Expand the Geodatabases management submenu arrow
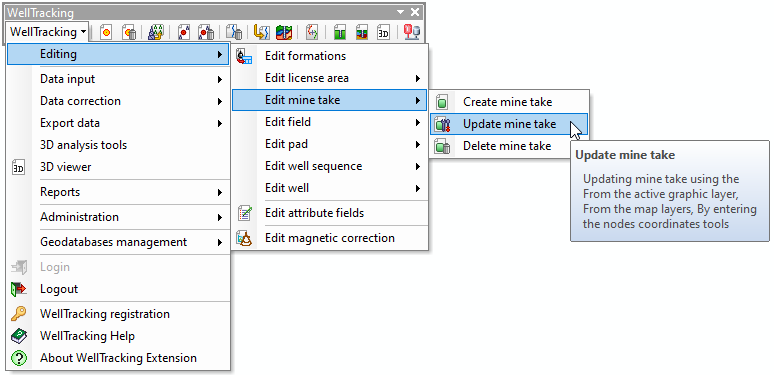Screen dimensions: 774x375 pyautogui.click(x=220, y=242)
